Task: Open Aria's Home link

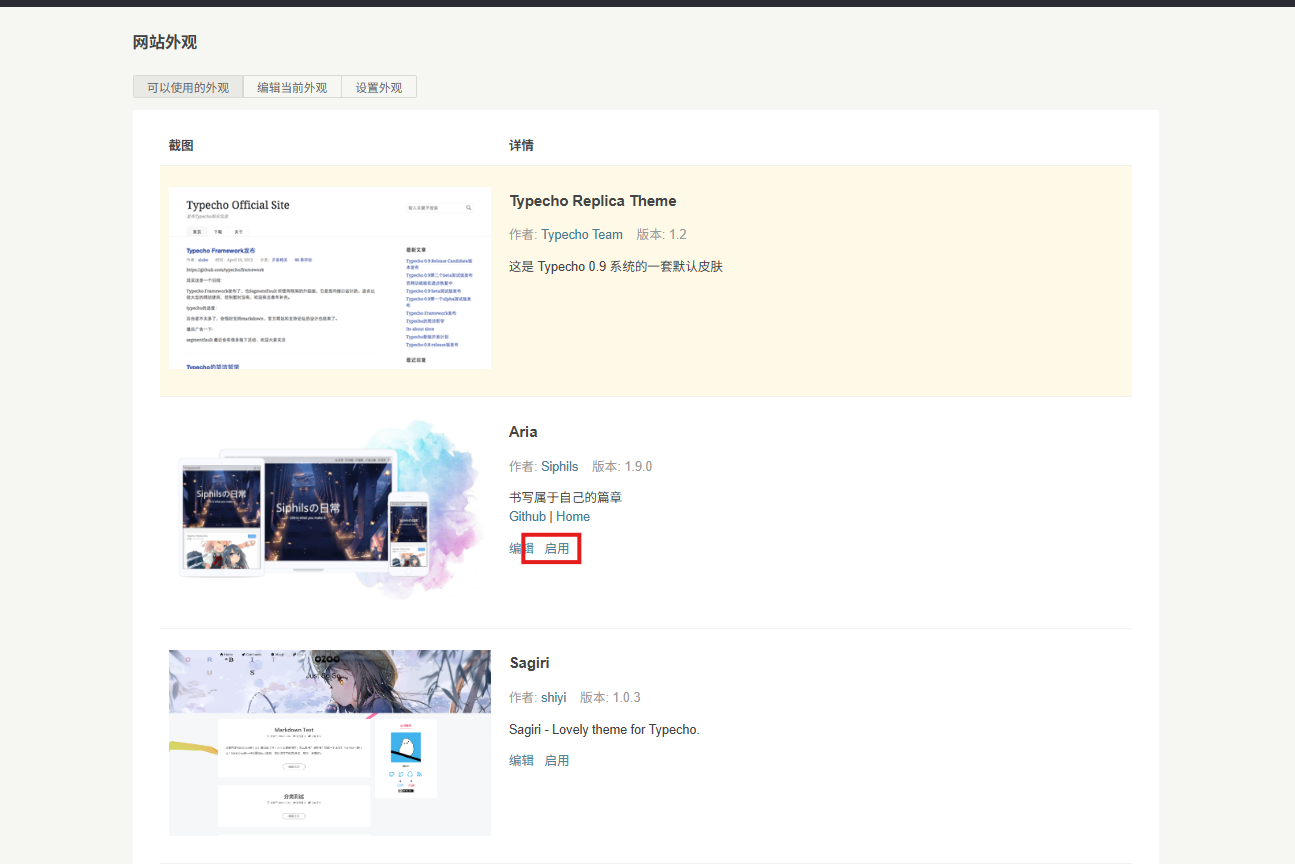Action: tap(573, 516)
